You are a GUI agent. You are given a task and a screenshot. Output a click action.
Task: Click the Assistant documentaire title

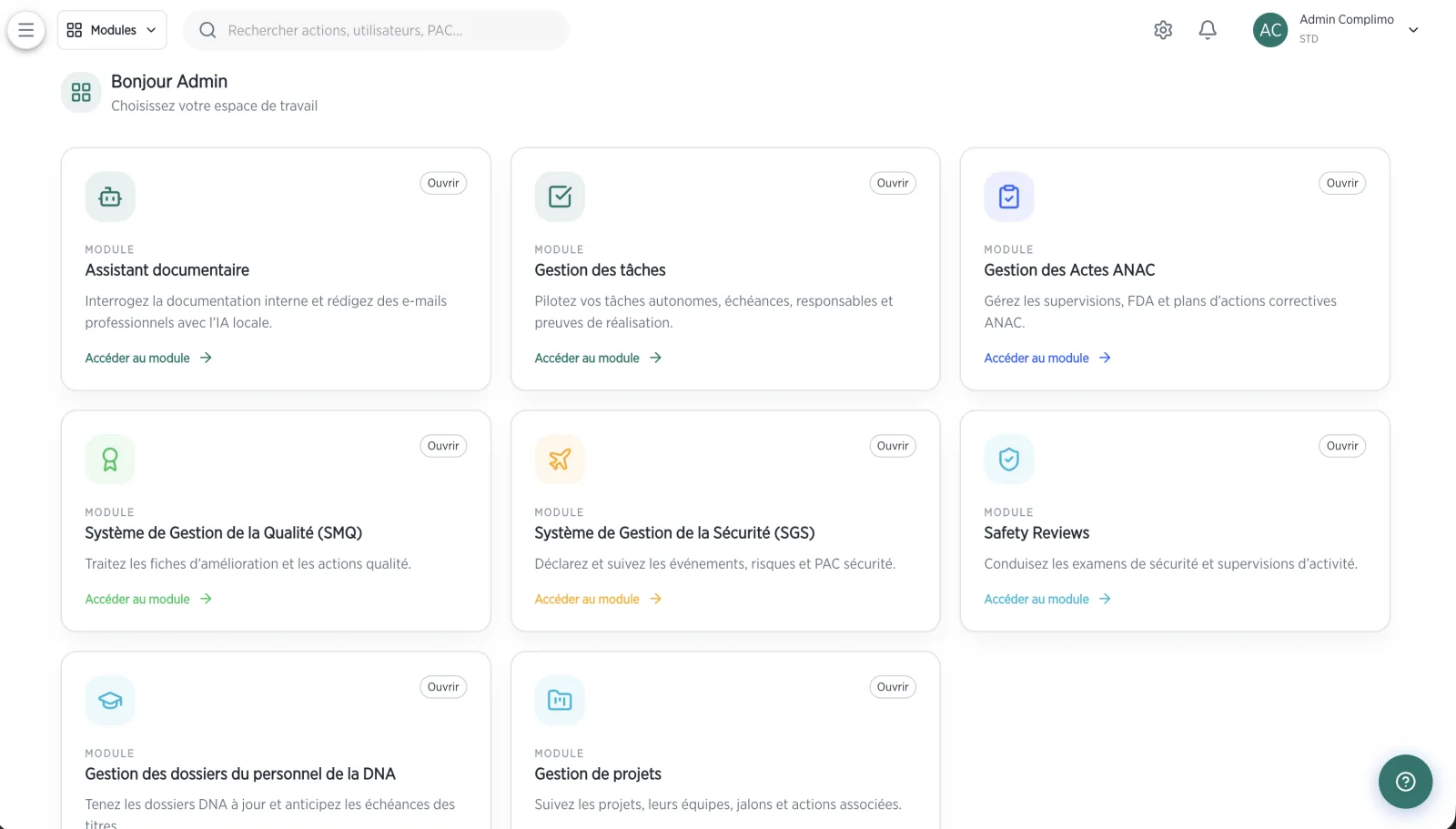click(167, 270)
